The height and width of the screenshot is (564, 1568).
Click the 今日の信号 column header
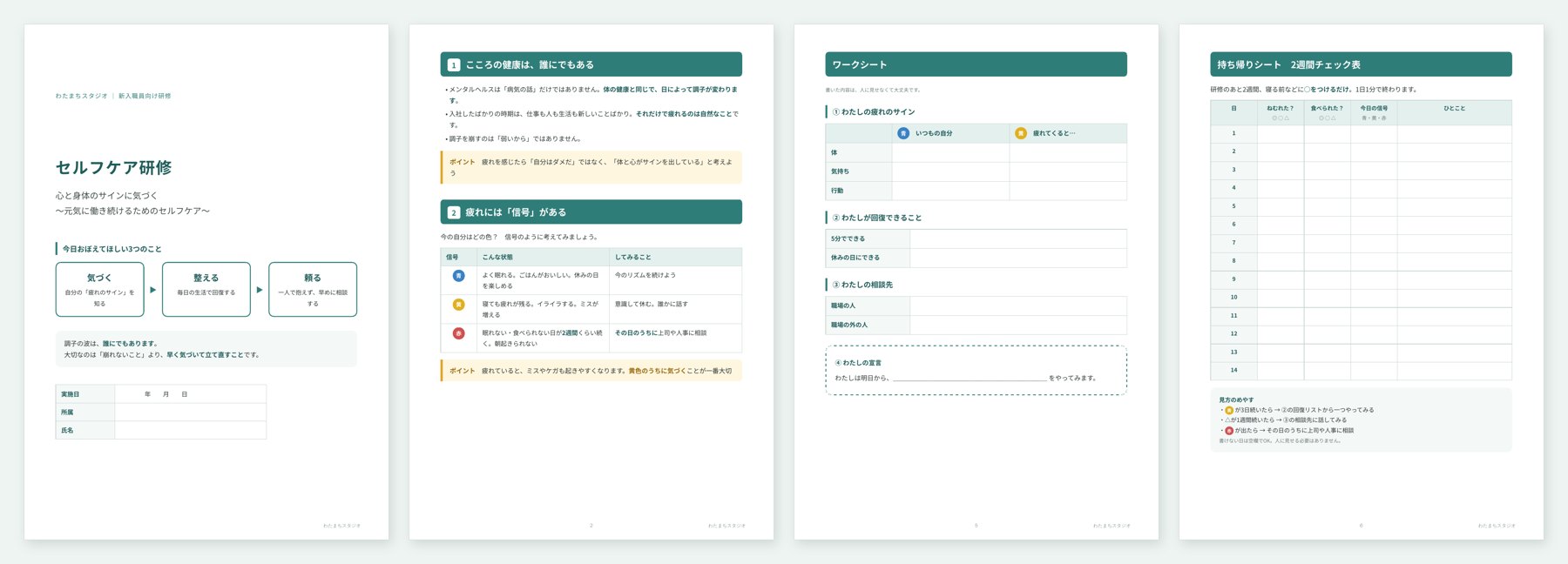click(1375, 112)
